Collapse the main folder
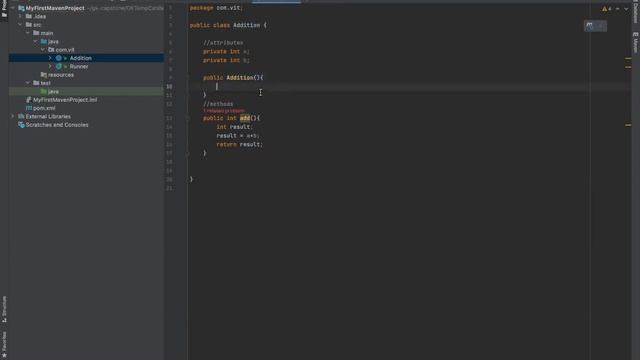This screenshot has width=640, height=360. point(28,33)
